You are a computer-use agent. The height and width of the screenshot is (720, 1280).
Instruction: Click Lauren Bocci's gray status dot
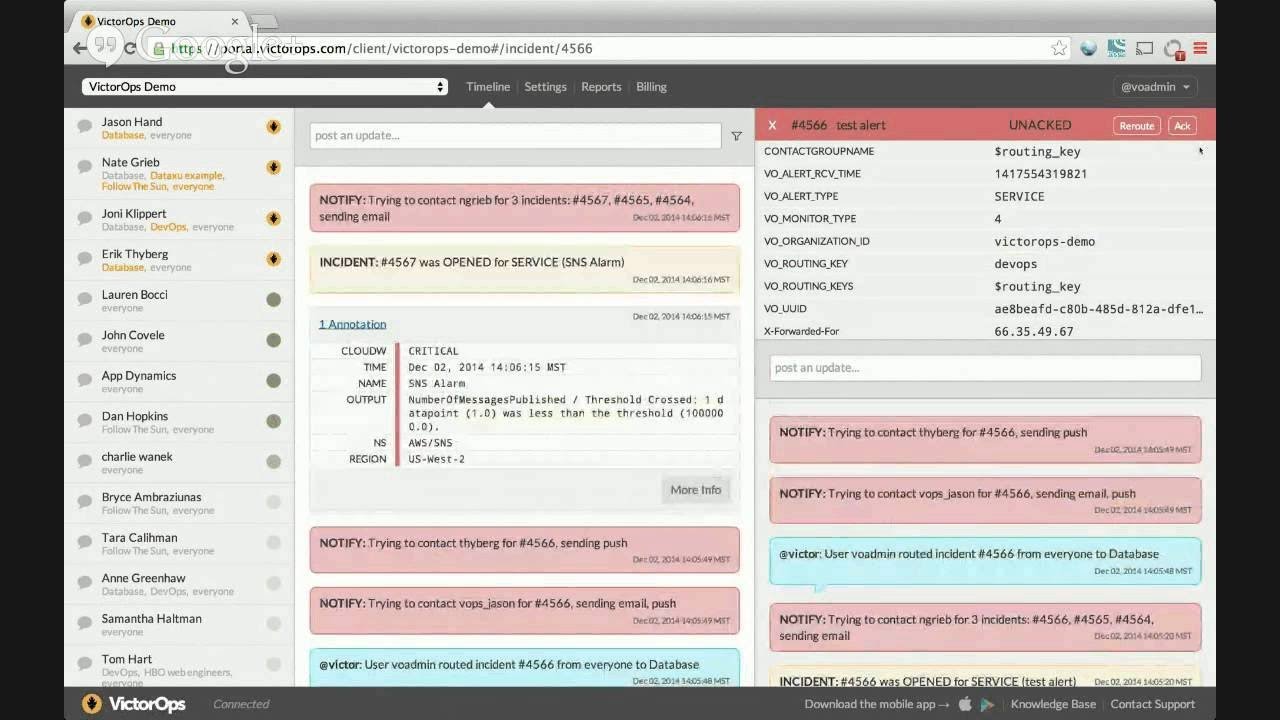tap(273, 299)
